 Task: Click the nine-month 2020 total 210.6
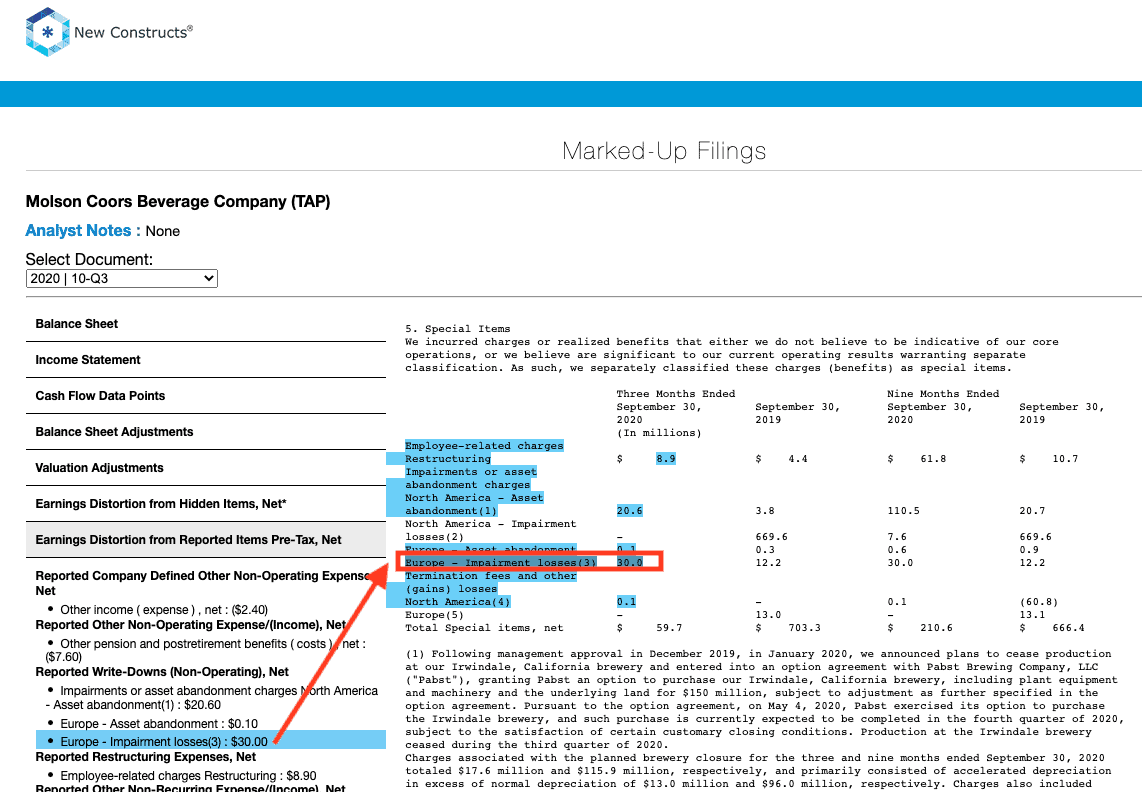click(937, 628)
